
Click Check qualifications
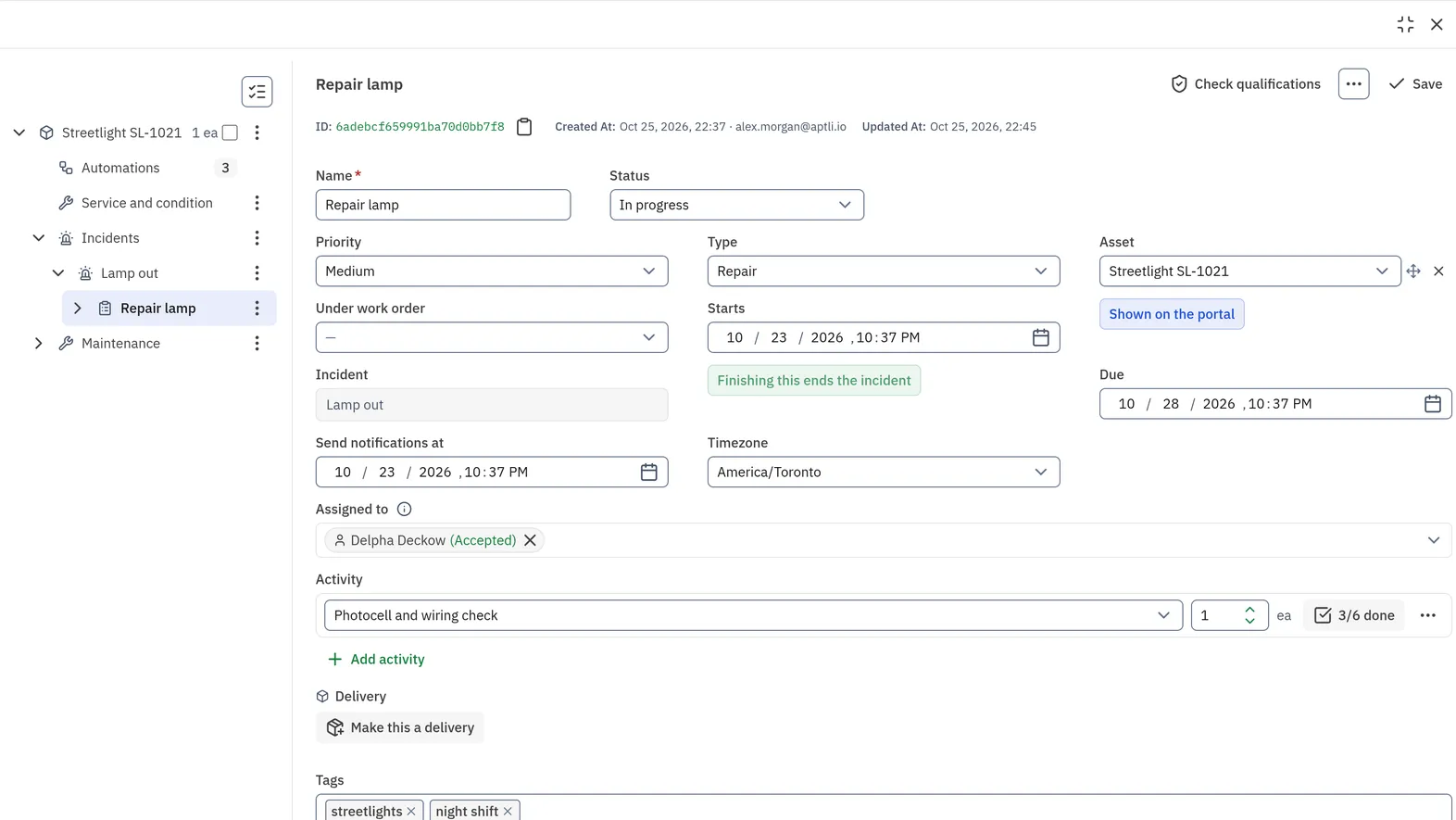(1245, 84)
